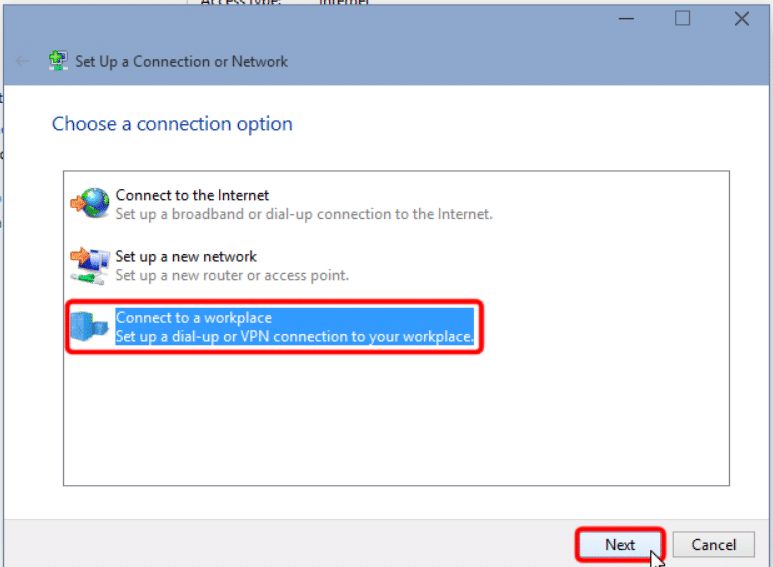The height and width of the screenshot is (567, 773).
Task: Click the Internet access type text behind the window
Action: click(x=344, y=2)
